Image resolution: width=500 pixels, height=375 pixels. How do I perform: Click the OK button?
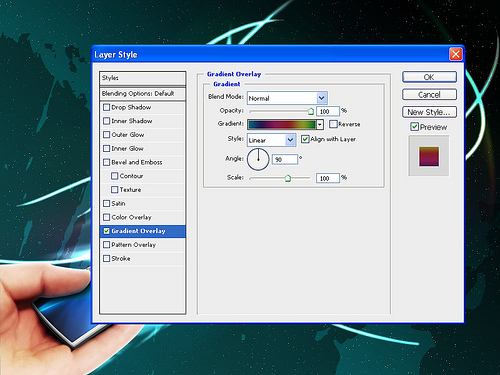[429, 77]
